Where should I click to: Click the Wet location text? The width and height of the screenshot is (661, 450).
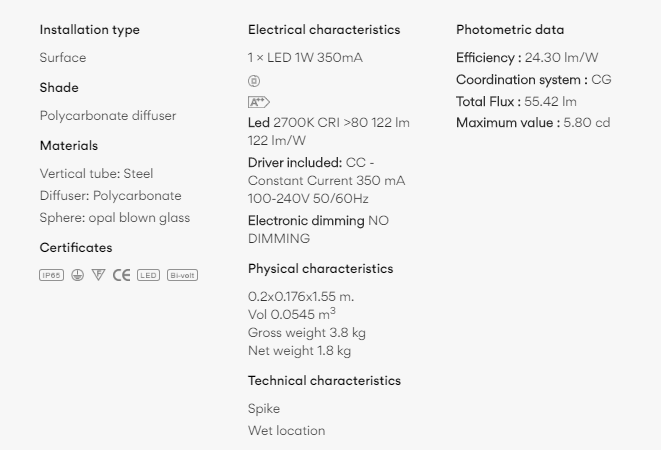(286, 431)
